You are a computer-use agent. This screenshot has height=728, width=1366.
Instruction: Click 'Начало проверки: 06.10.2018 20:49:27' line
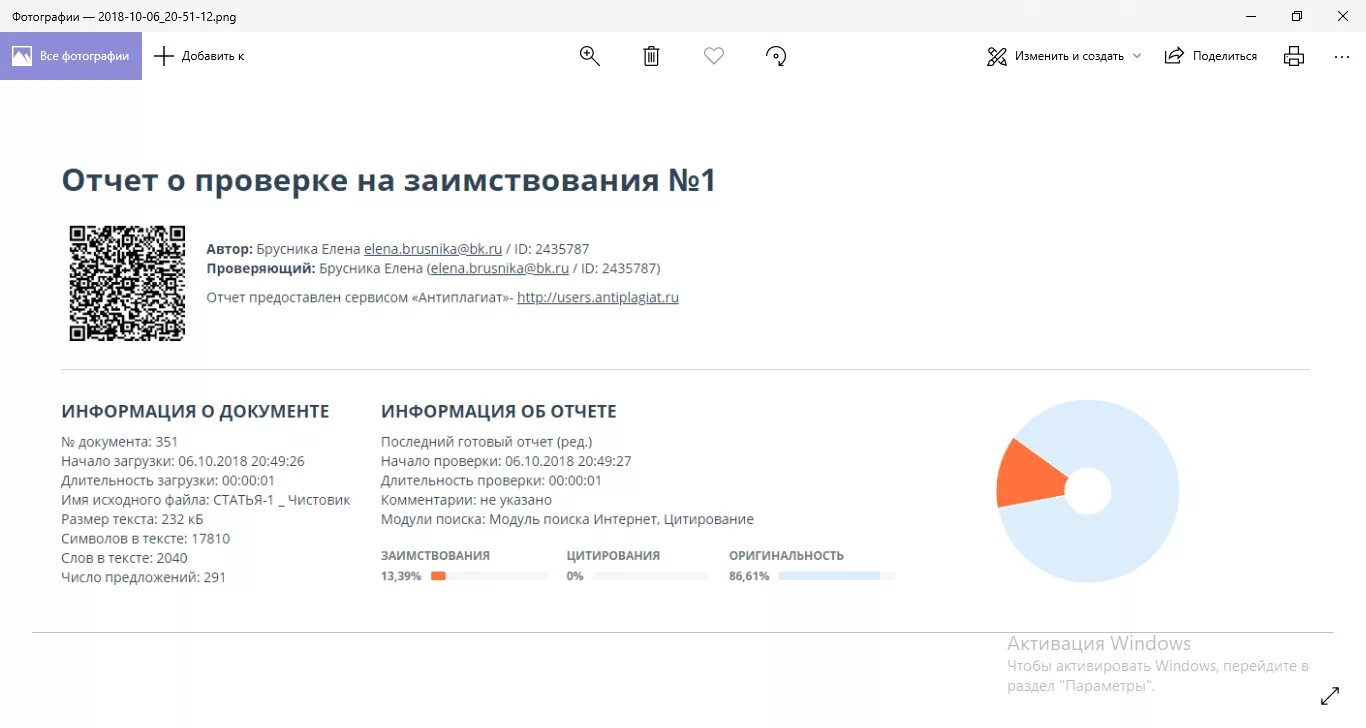click(506, 461)
